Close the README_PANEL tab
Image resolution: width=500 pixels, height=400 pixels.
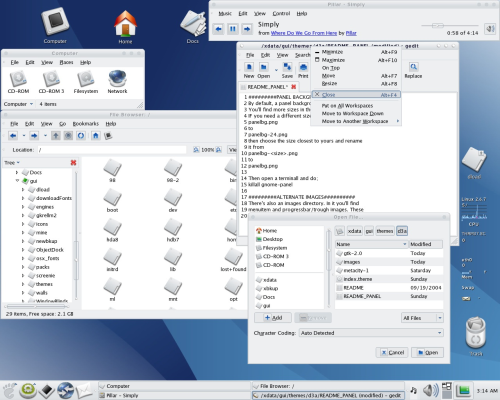[x=294, y=87]
